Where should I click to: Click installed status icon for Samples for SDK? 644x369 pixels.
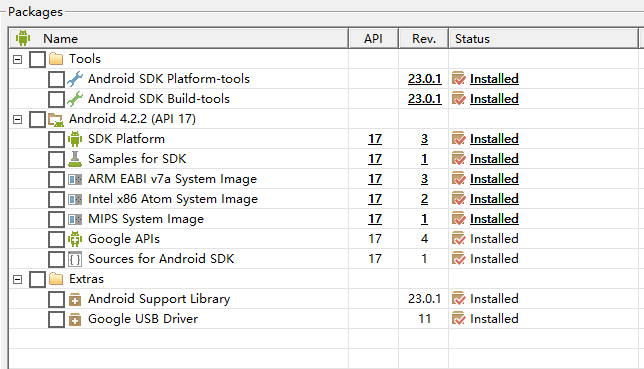(458, 159)
